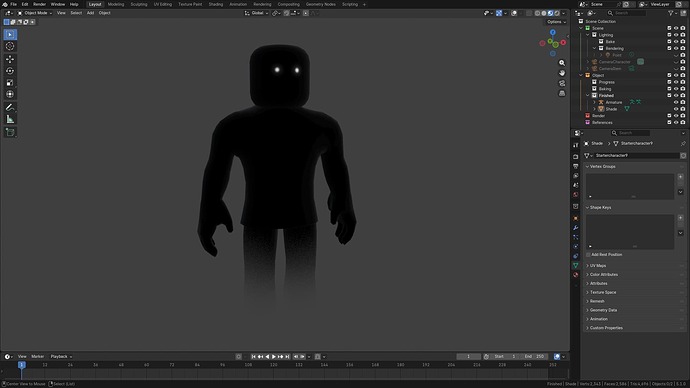Click the timeline Marker menu
The height and width of the screenshot is (388, 690).
(x=37, y=356)
